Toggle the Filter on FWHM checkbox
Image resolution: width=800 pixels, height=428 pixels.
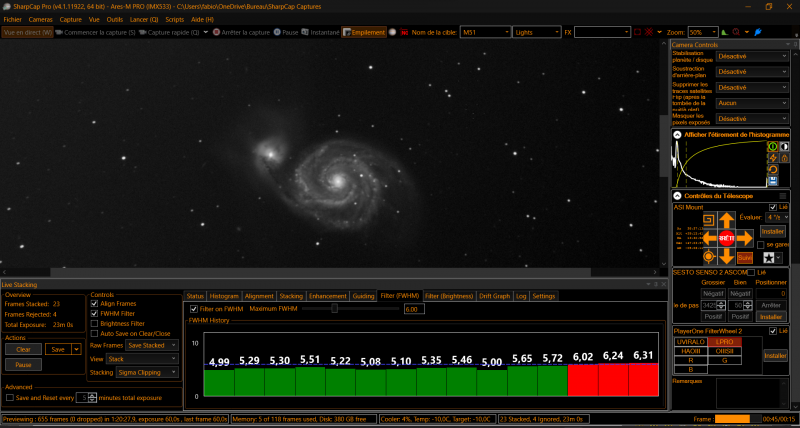tap(194, 309)
